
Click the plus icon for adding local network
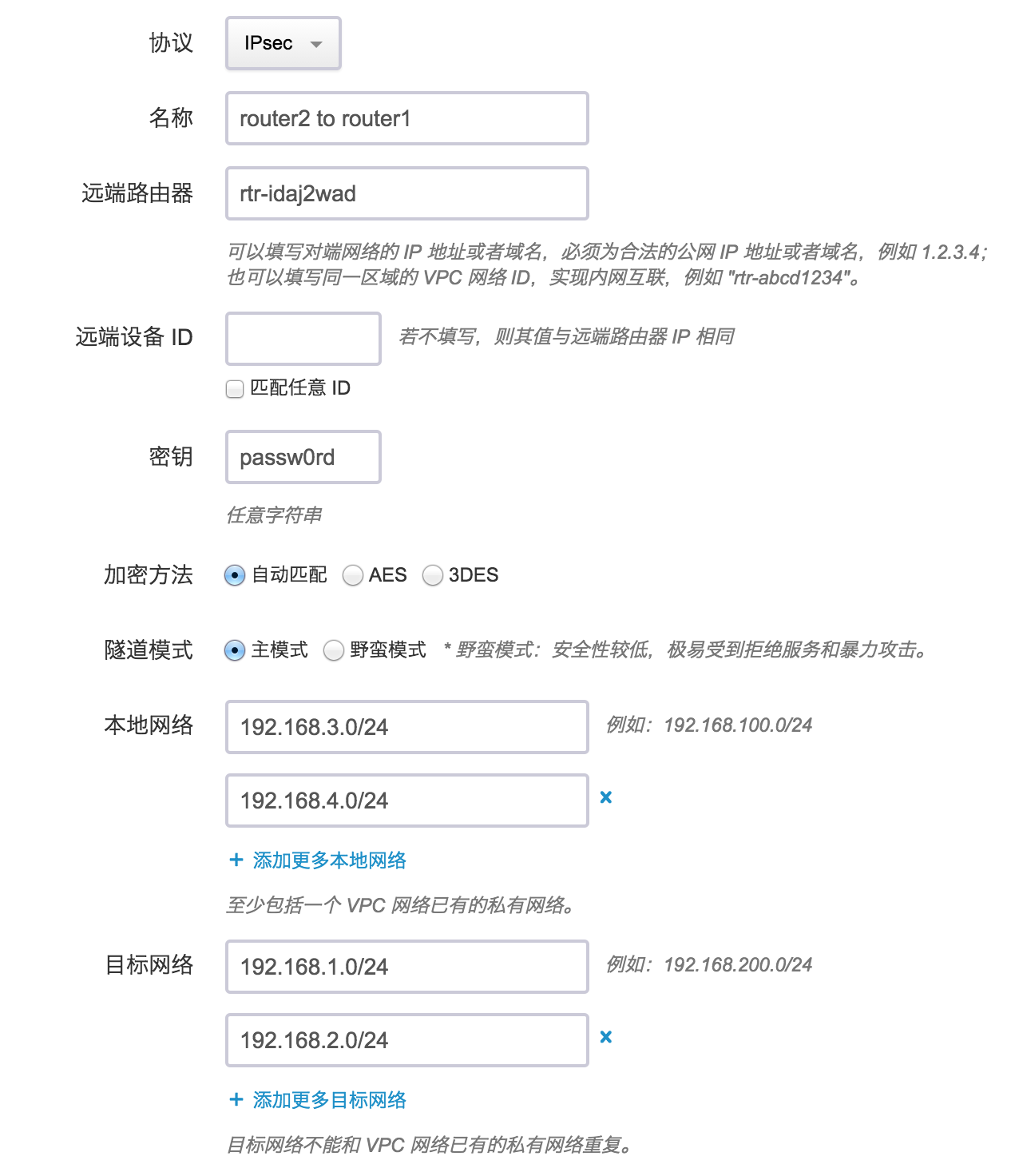[236, 860]
